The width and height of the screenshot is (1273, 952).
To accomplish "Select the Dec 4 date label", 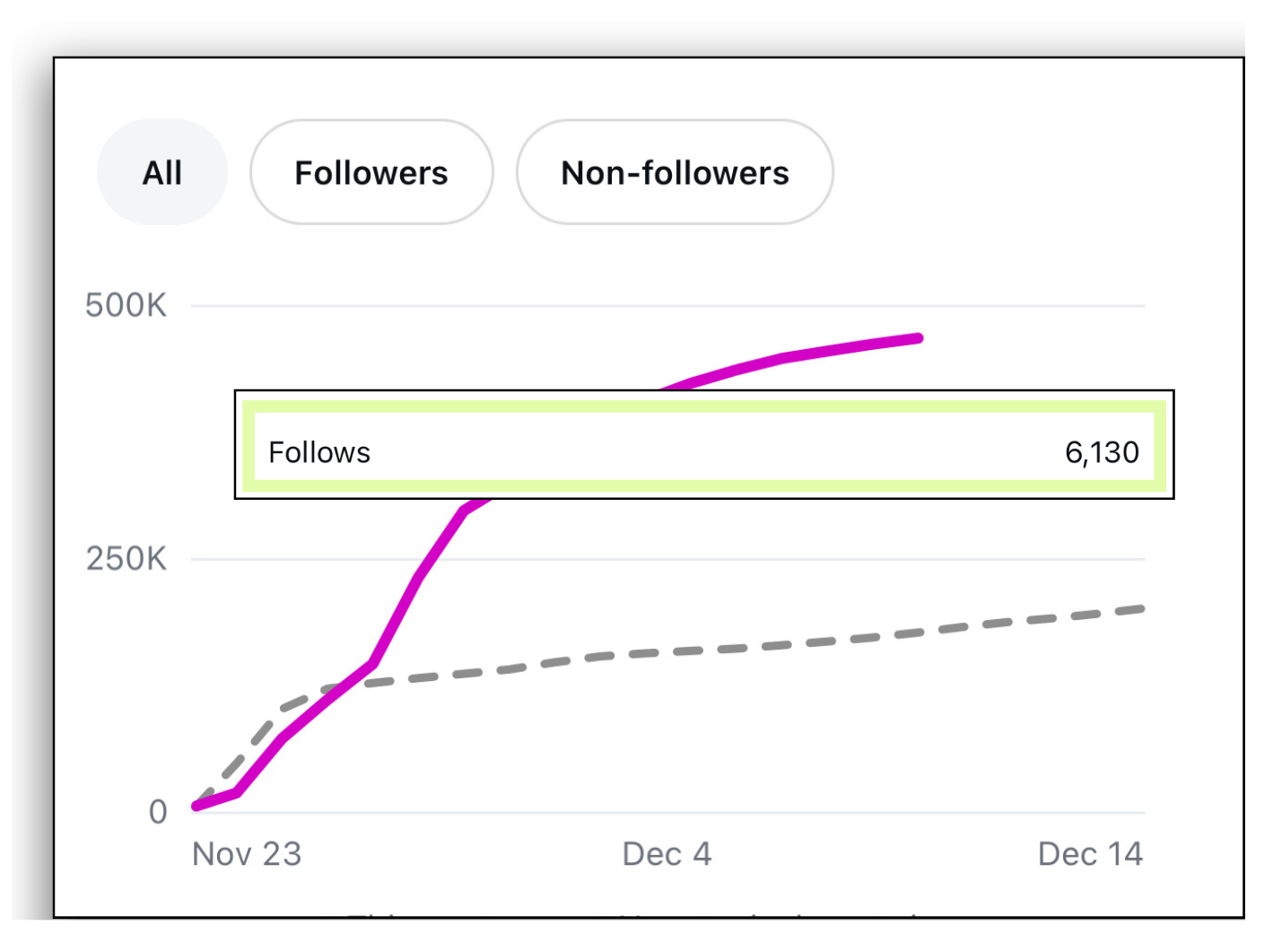I will 667,854.
